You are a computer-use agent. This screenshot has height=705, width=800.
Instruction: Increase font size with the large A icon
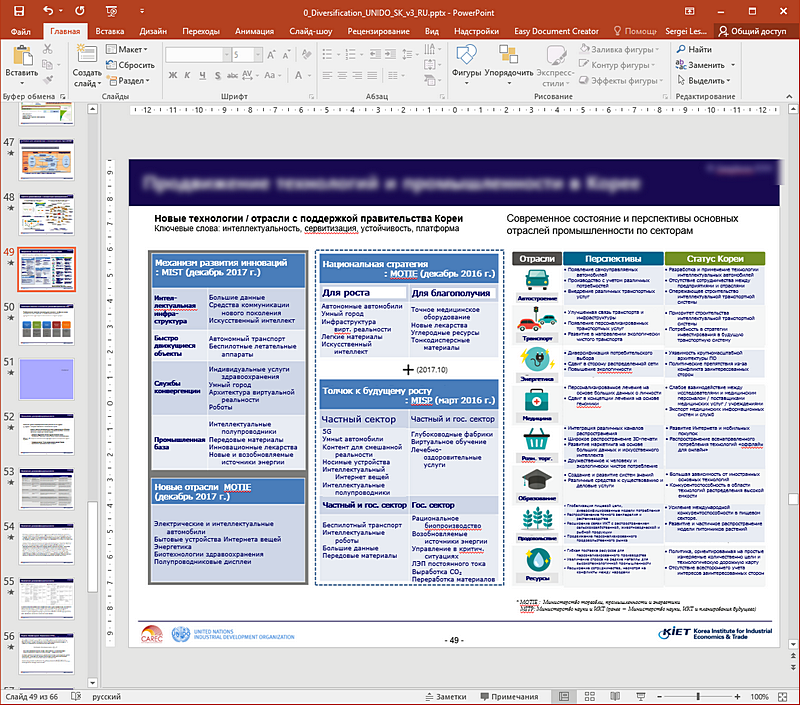(271, 55)
